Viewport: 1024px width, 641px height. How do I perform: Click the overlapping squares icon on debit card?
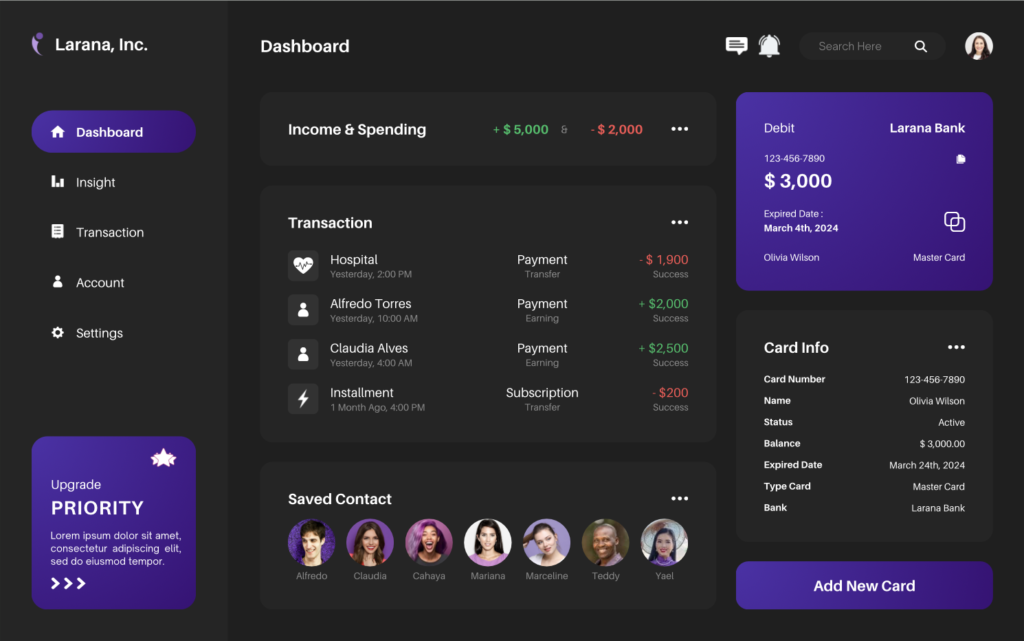pyautogui.click(x=954, y=222)
